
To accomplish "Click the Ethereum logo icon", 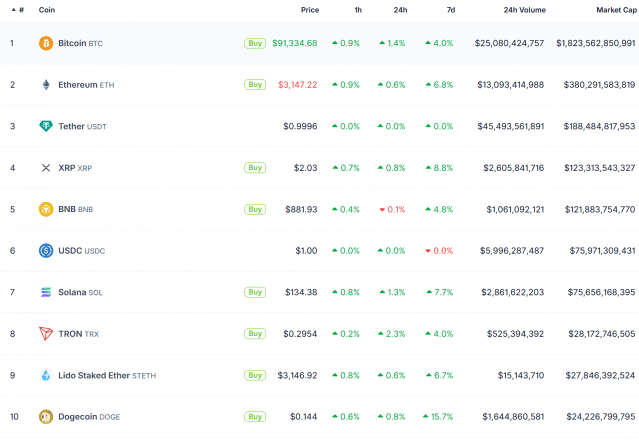I will (45, 85).
